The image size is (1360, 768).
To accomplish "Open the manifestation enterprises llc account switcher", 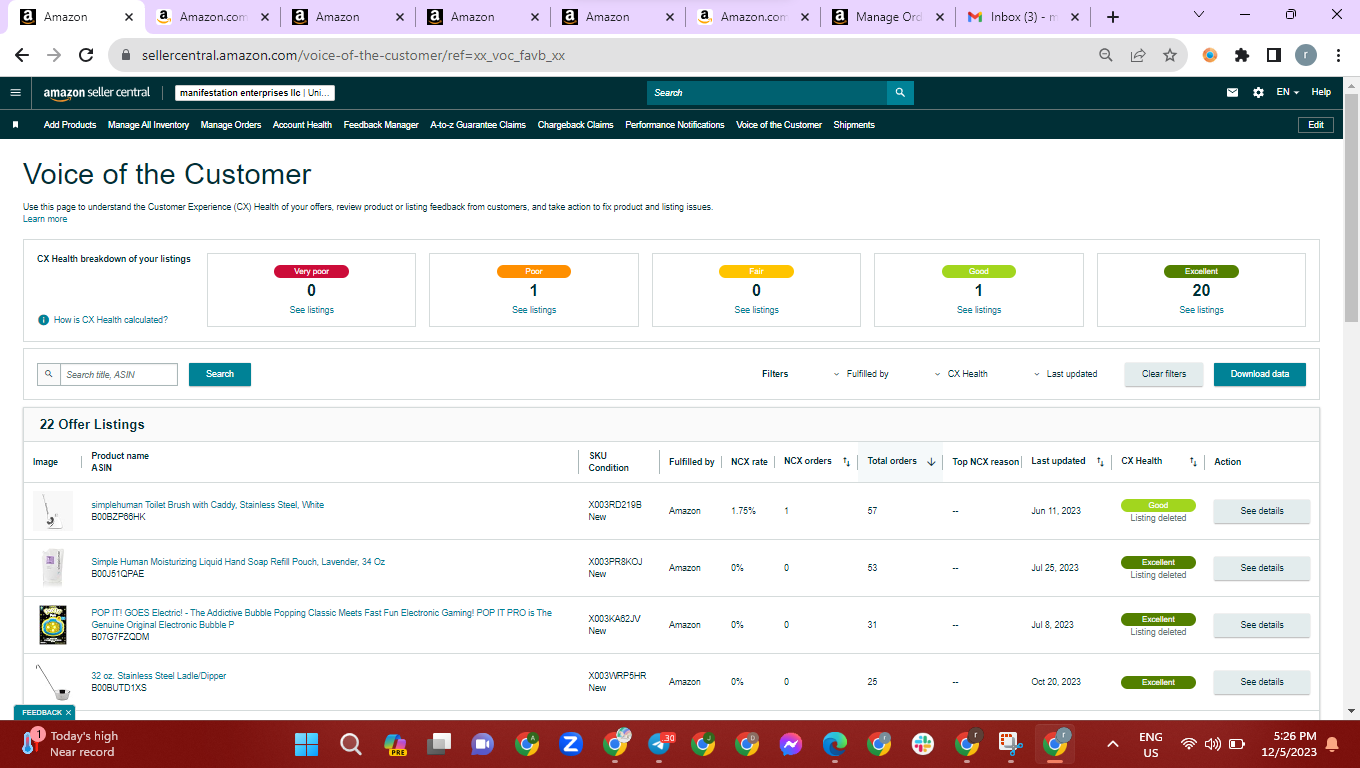I will [x=255, y=93].
